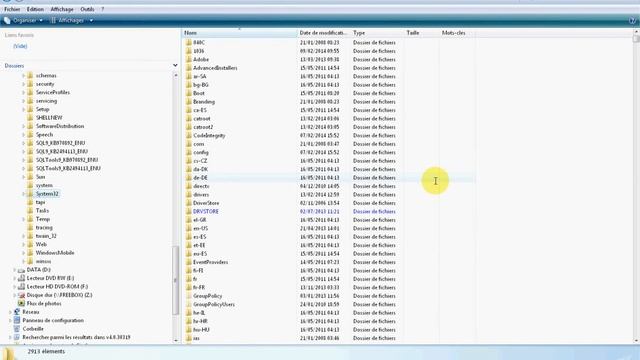Sort by Date de modification column

pos(324,33)
